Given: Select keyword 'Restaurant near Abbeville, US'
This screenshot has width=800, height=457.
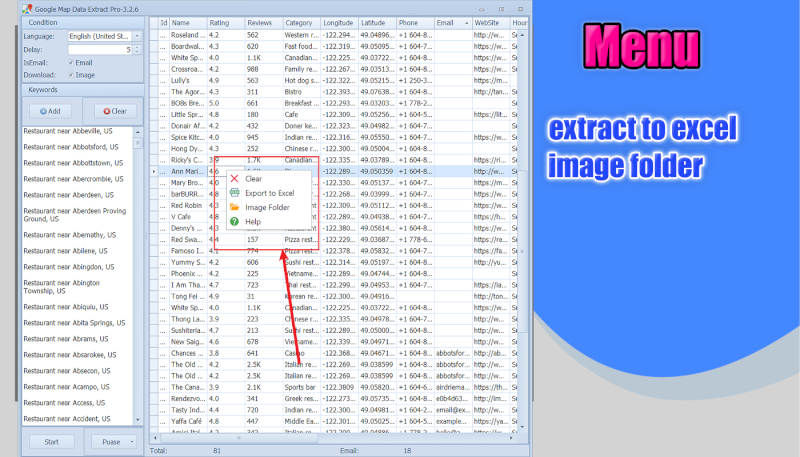Looking at the screenshot, I should click(68, 131).
